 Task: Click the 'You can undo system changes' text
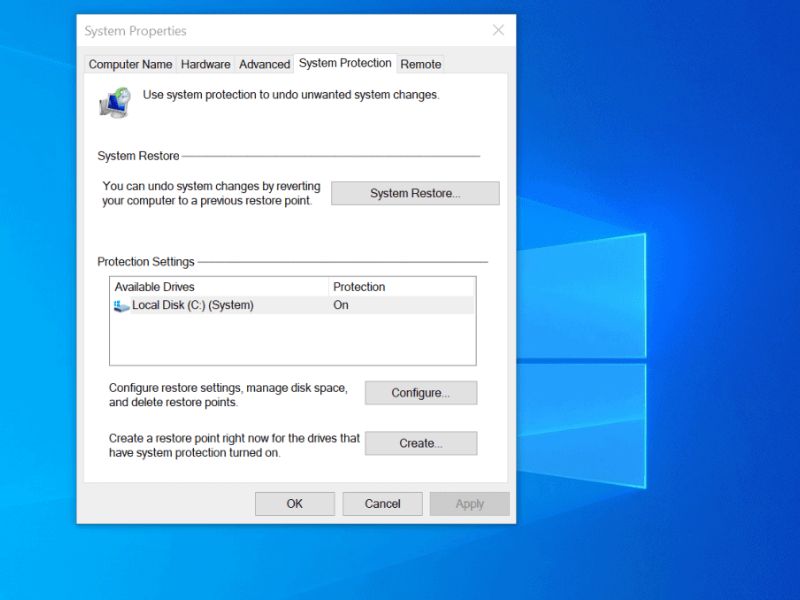pos(211,193)
